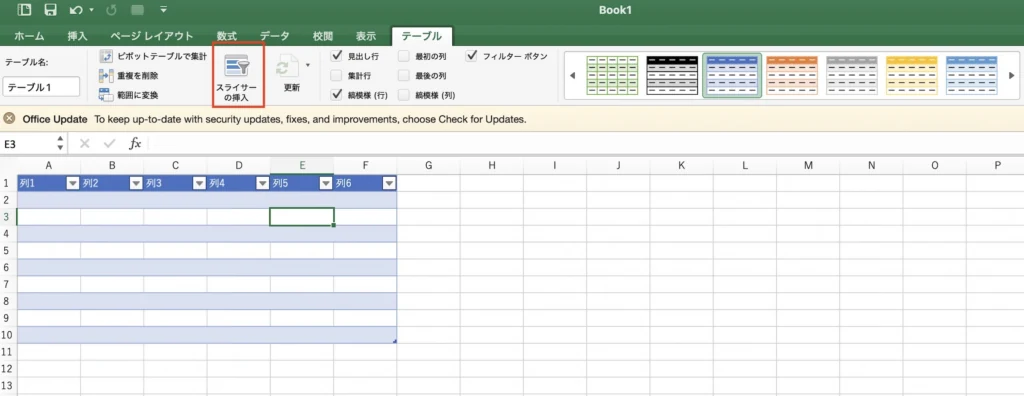Enable the 集計行 checkbox
Viewport: 1024px width, 396px height.
pos(336,75)
